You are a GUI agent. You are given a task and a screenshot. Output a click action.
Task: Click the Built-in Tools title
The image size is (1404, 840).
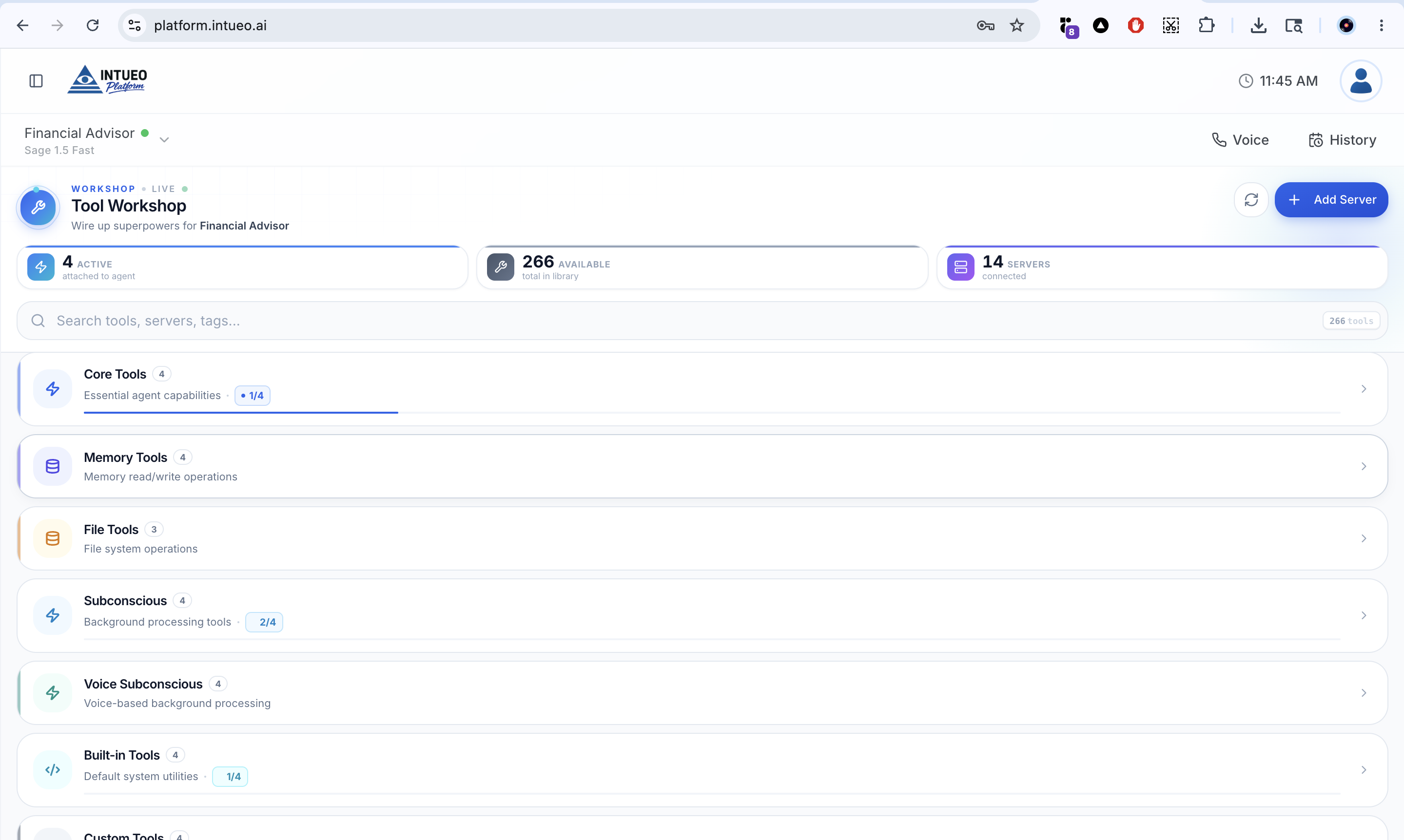click(122, 755)
